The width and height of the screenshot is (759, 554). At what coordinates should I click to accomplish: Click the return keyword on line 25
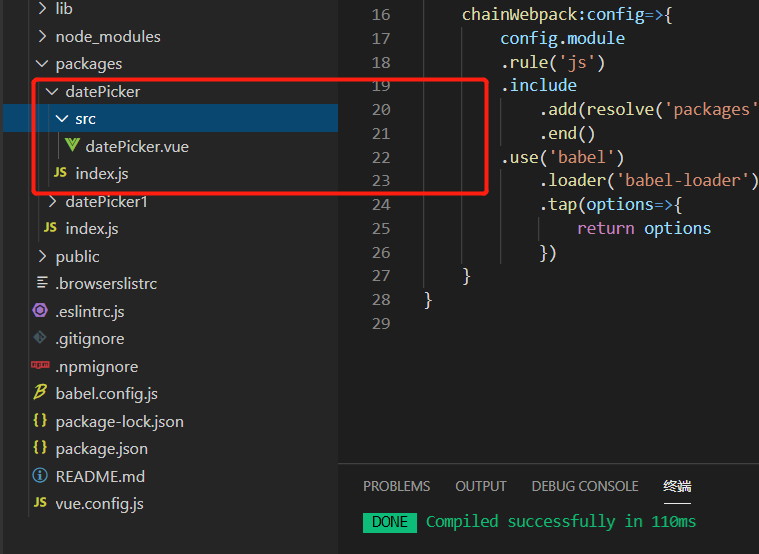click(606, 228)
